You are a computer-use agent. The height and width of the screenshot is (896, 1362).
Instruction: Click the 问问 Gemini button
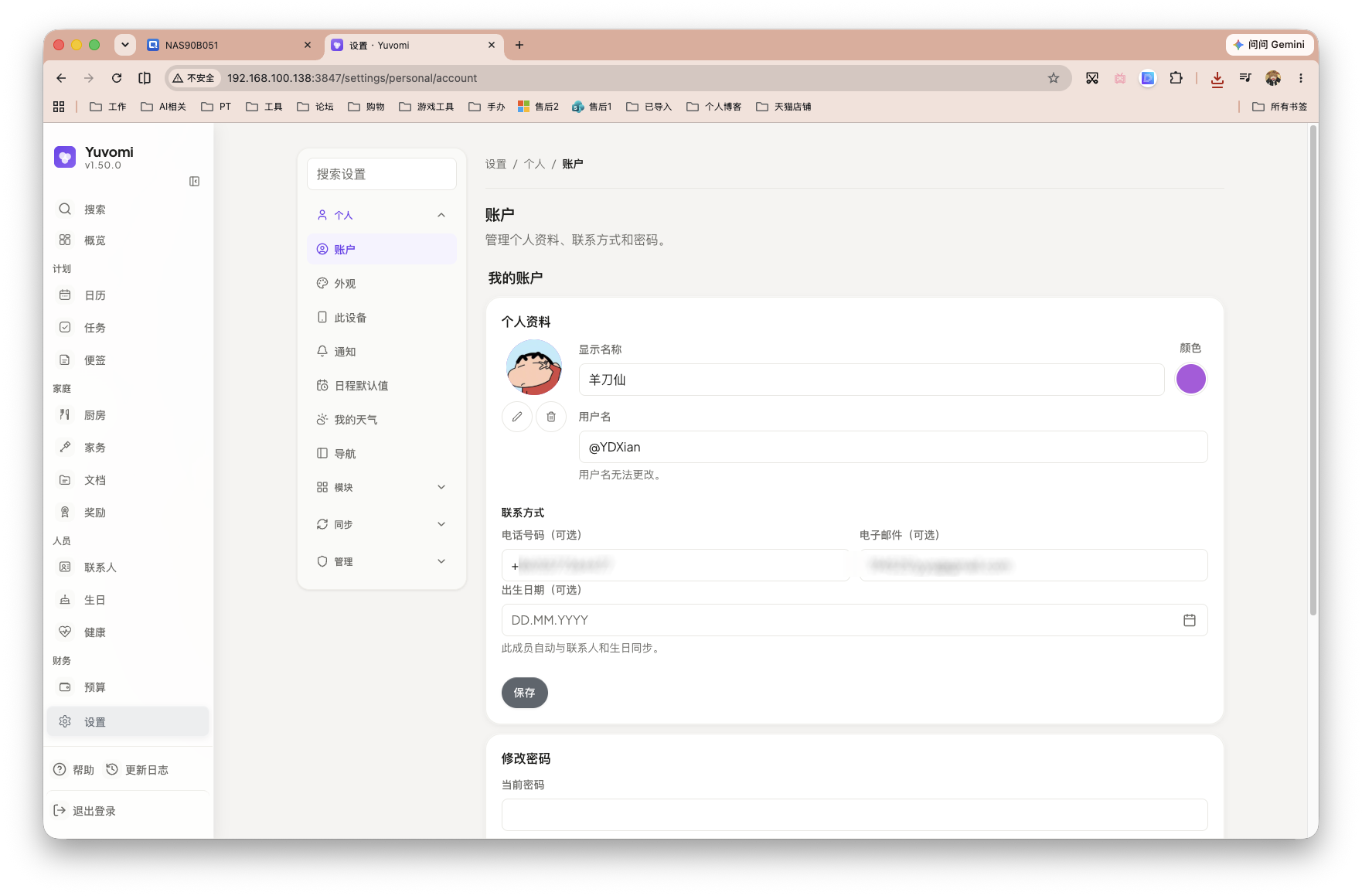[x=1268, y=45]
